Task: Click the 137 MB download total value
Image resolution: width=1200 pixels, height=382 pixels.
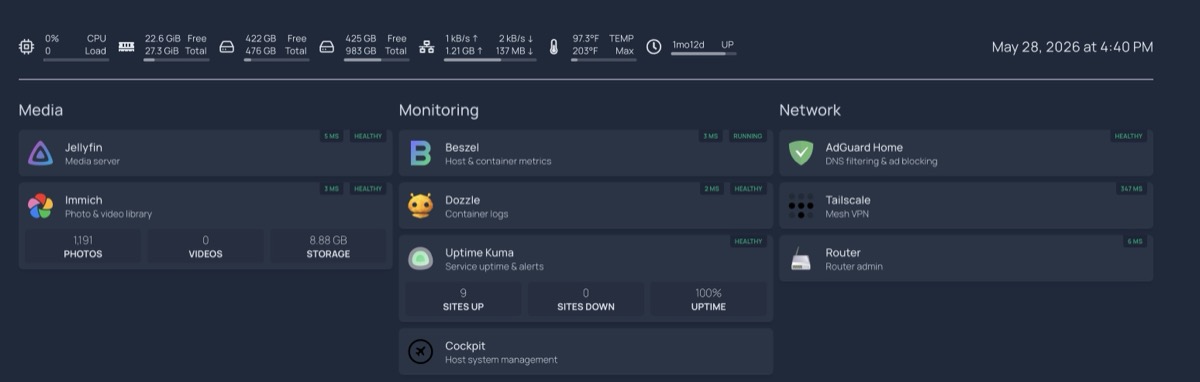Action: pyautogui.click(x=514, y=51)
